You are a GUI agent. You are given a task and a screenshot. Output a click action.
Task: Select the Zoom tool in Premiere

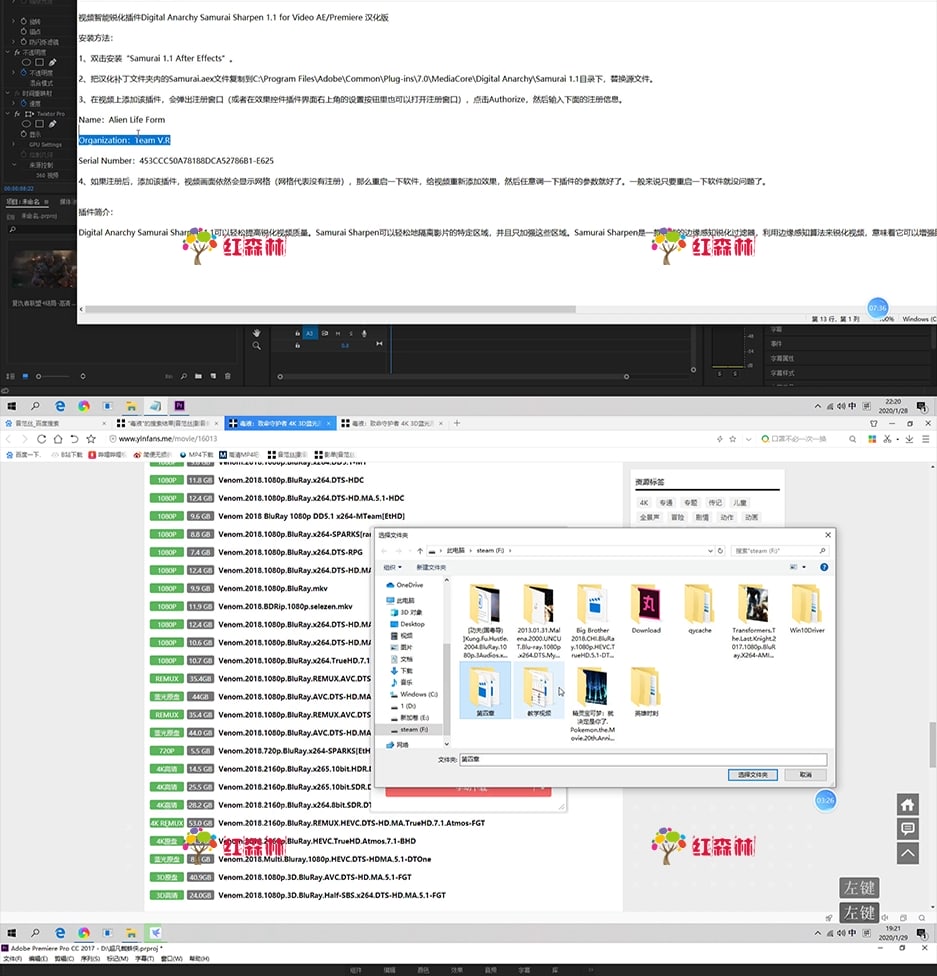tap(257, 345)
